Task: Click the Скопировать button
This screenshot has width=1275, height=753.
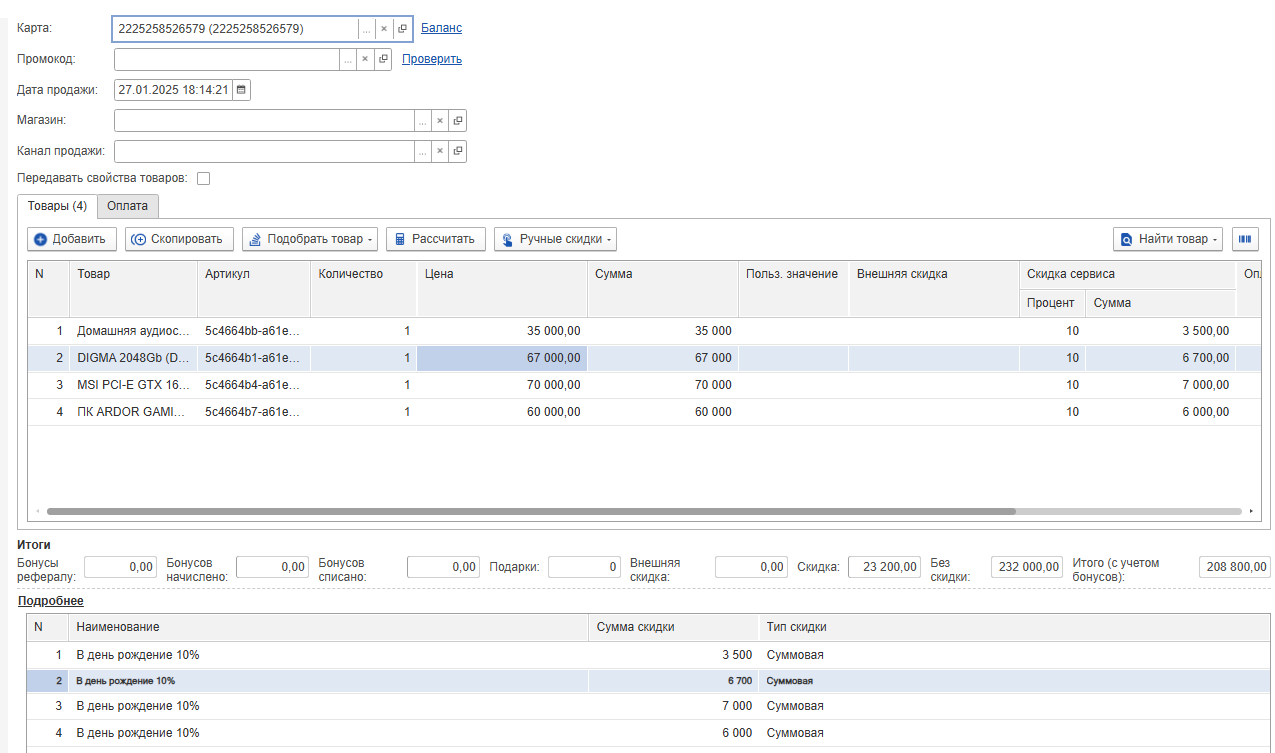Action: (x=180, y=239)
